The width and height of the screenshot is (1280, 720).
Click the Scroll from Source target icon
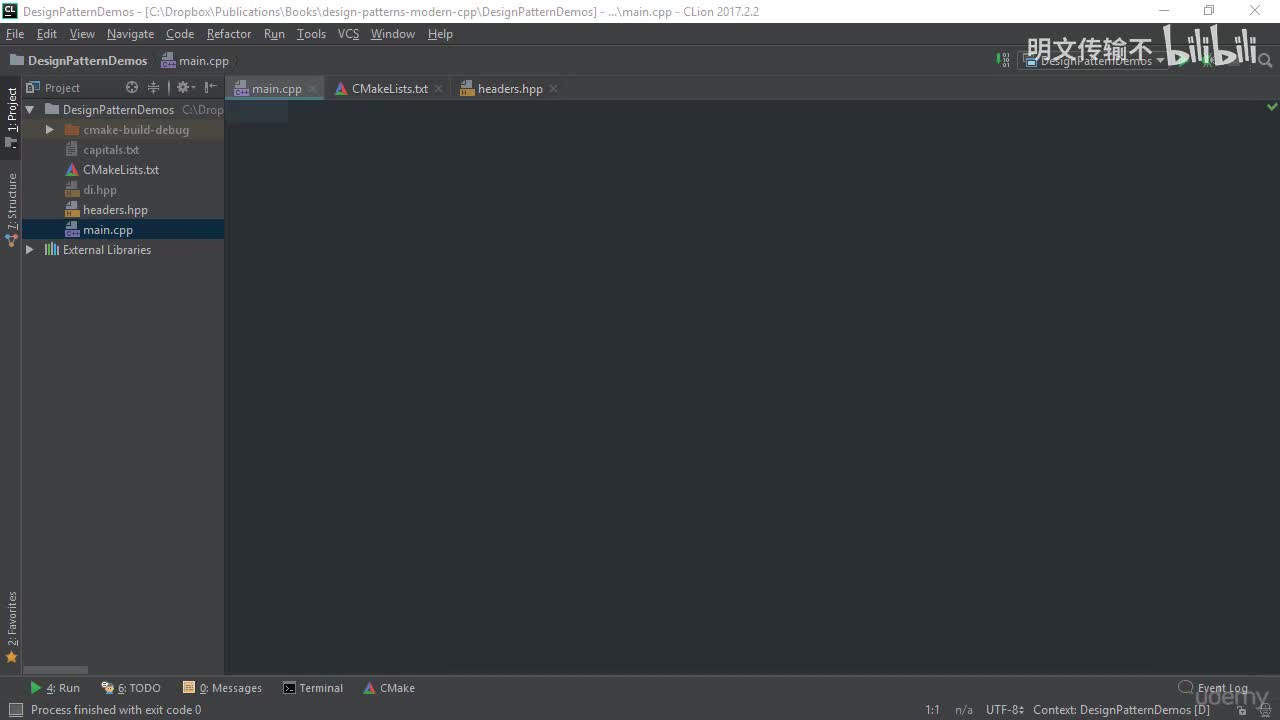(x=132, y=88)
